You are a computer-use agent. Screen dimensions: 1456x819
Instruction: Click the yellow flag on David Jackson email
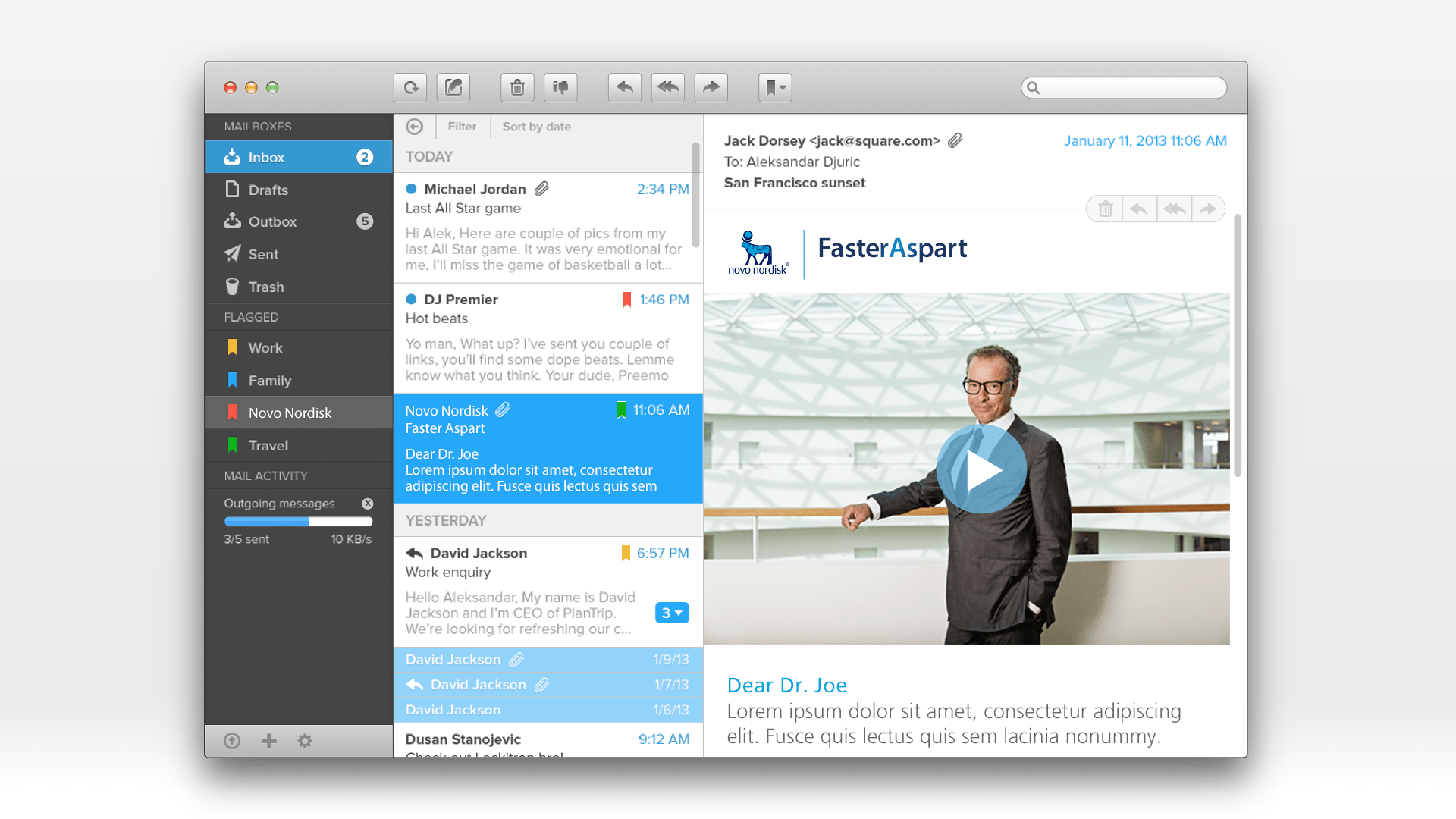point(626,554)
